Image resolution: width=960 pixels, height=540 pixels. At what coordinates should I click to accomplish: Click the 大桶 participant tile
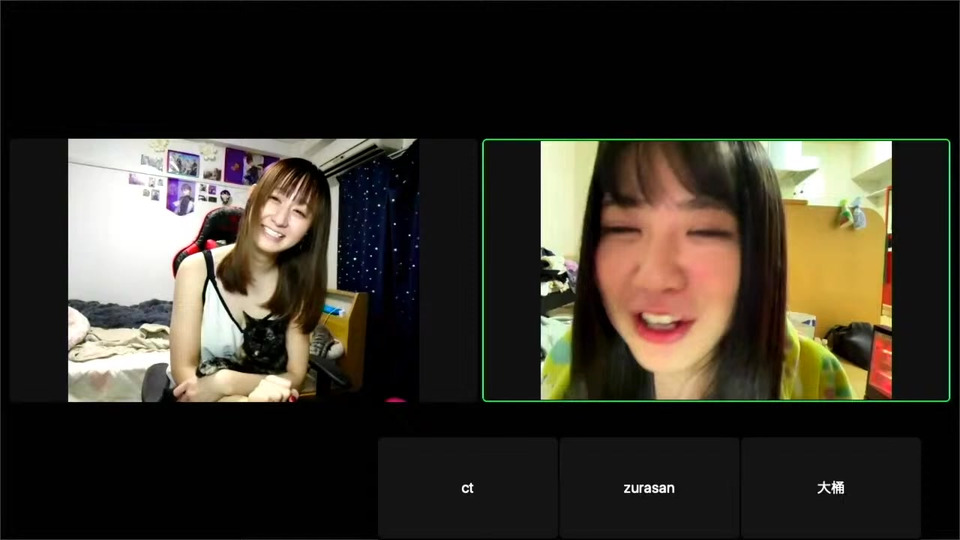click(831, 488)
